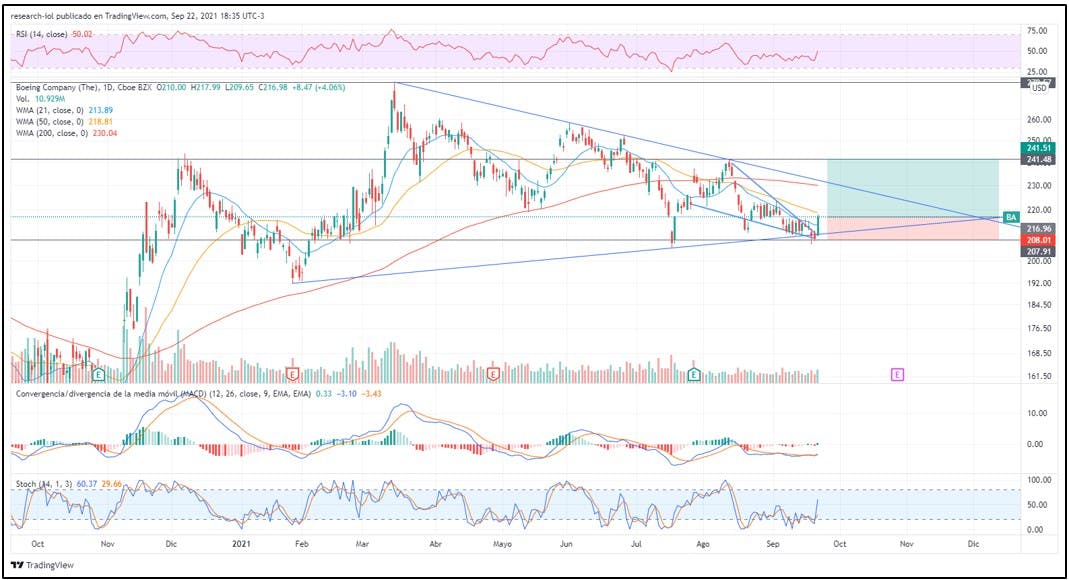
Task: Click the TradingView logo at bottom left
Action: pyautogui.click(x=43, y=565)
